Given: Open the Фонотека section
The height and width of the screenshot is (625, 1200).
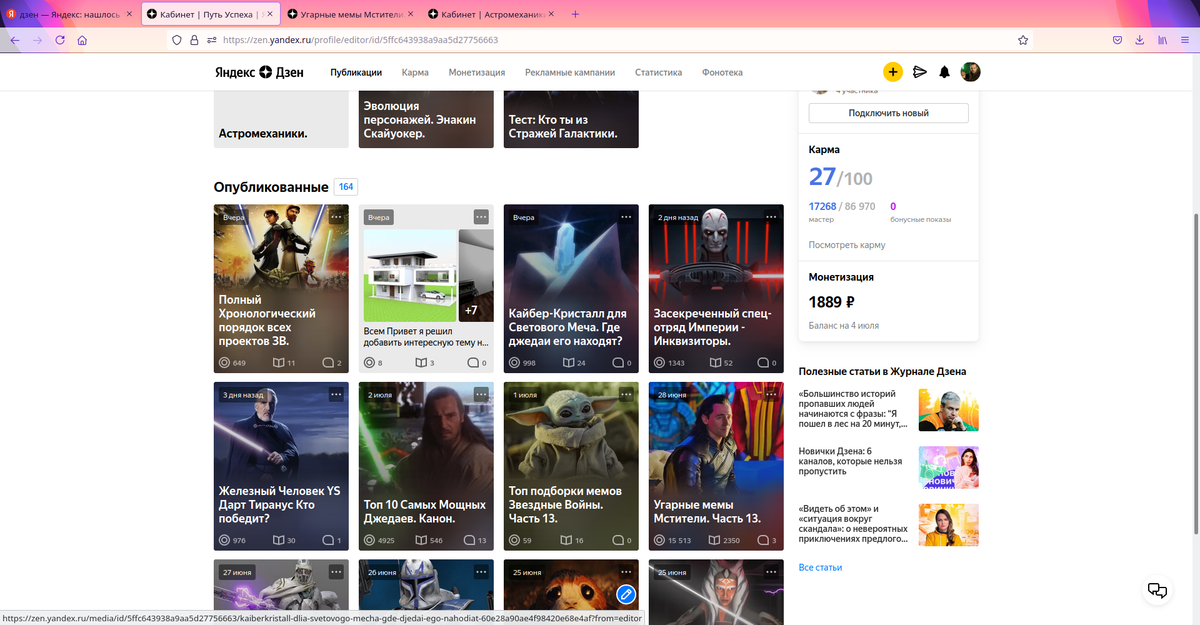Looking at the screenshot, I should (x=722, y=72).
